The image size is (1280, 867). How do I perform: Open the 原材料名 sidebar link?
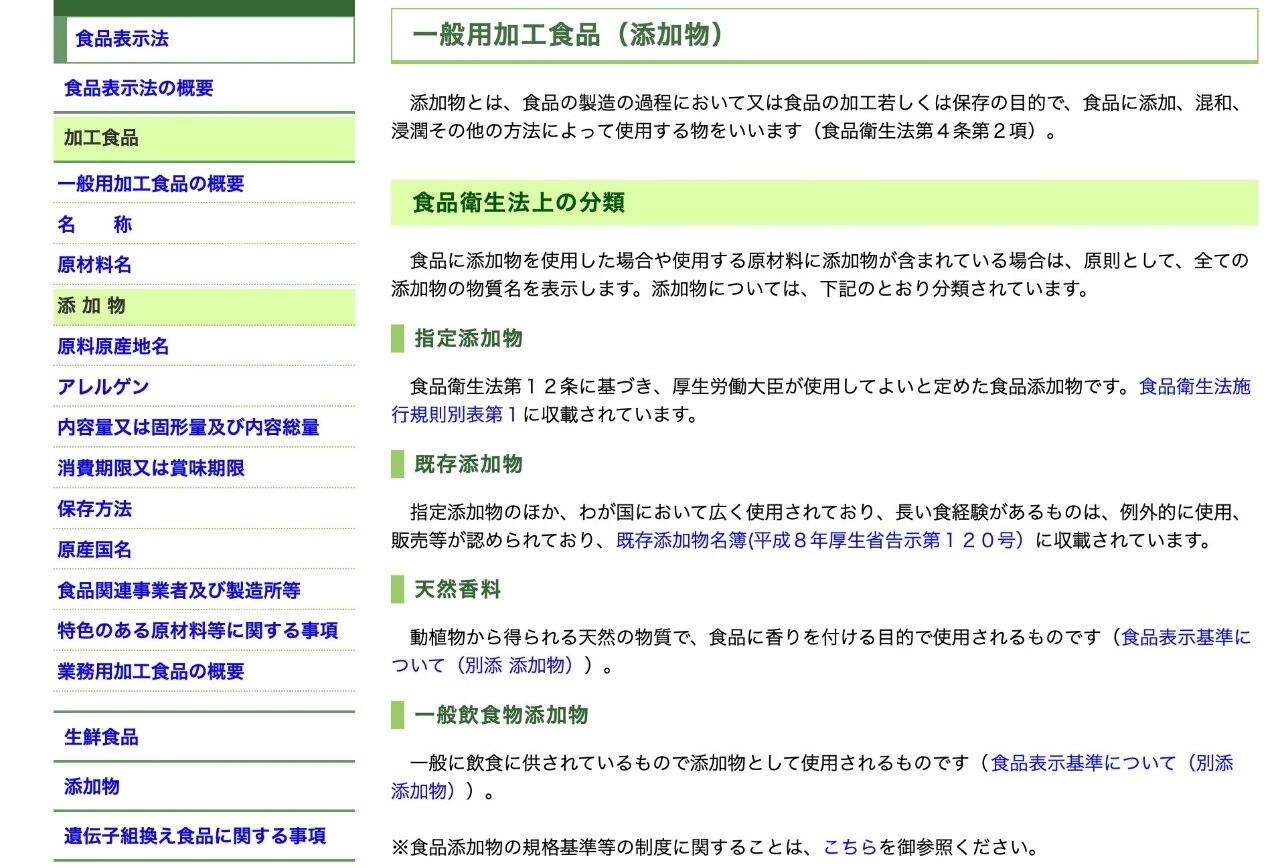click(x=95, y=265)
